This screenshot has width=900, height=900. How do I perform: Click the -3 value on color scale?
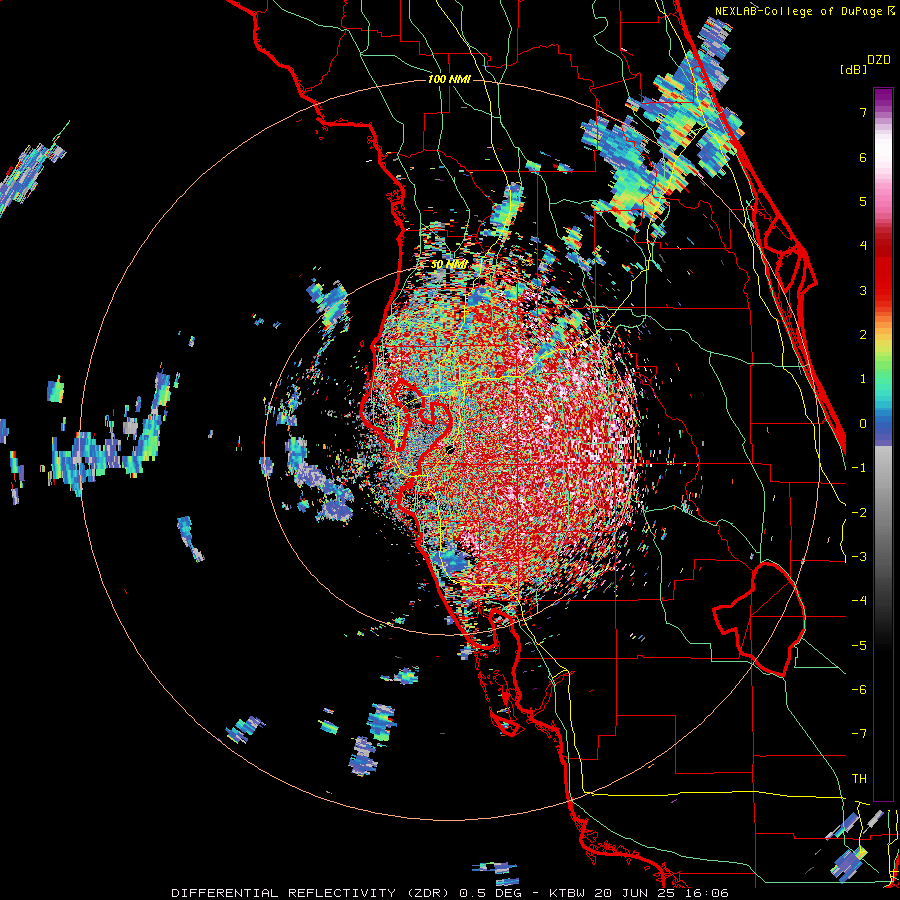pos(859,557)
